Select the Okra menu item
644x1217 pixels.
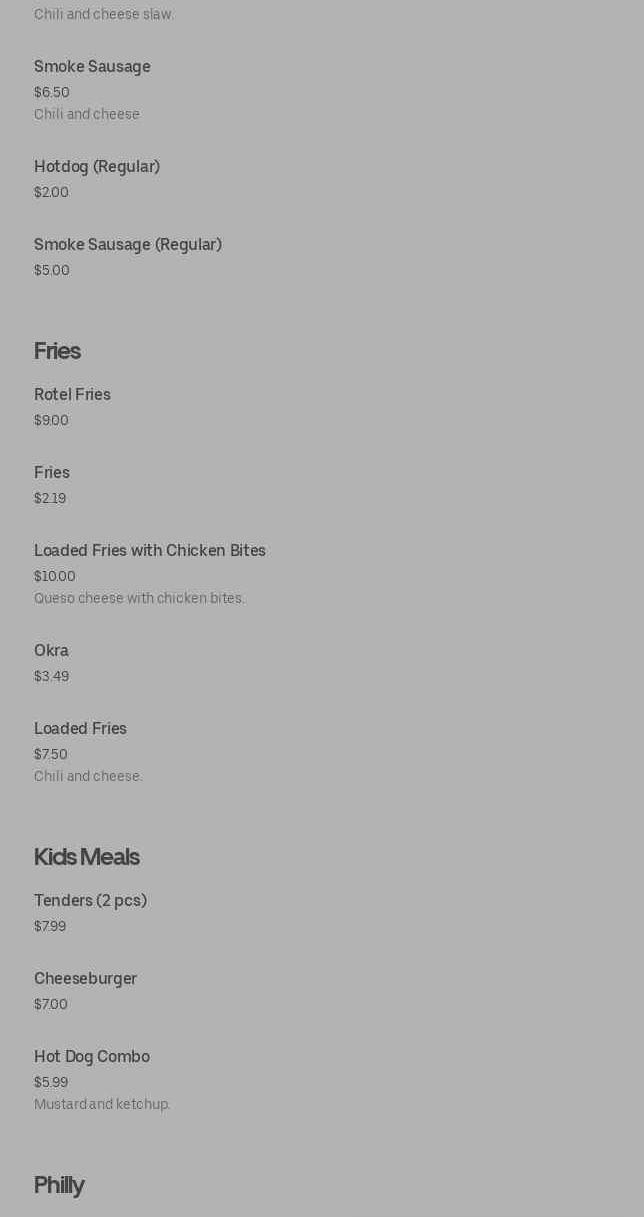click(51, 651)
